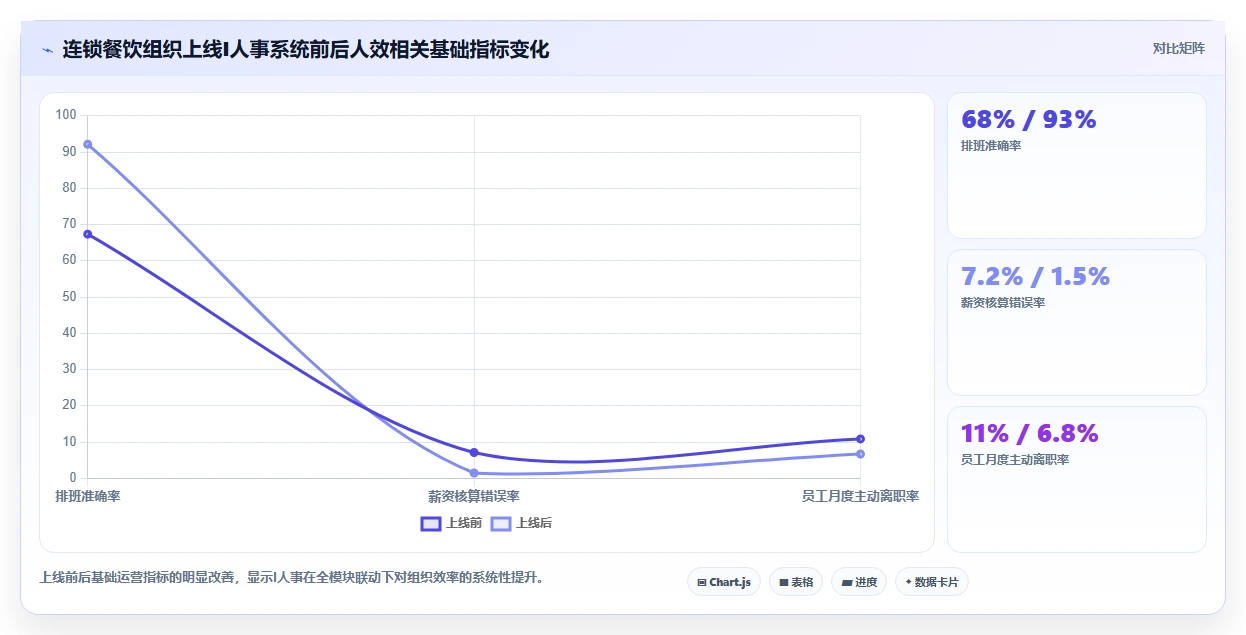Toggle the 上线后 legend series
This screenshot has height=635, width=1246.
pyautogui.click(x=521, y=523)
